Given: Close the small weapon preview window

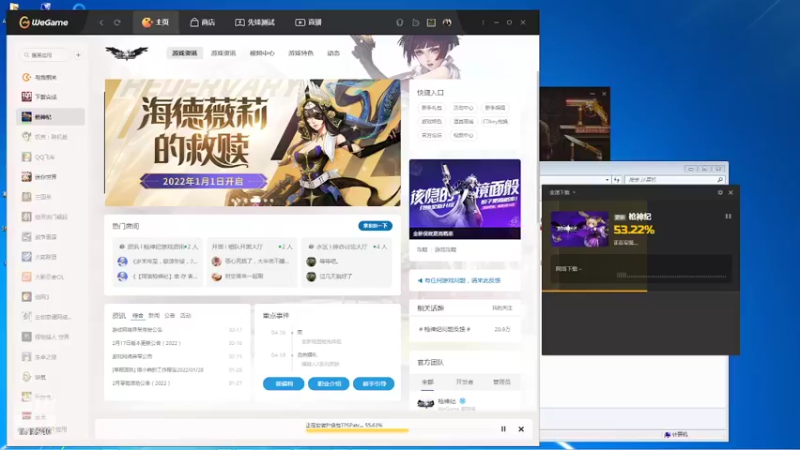Looking at the screenshot, I should [x=604, y=94].
